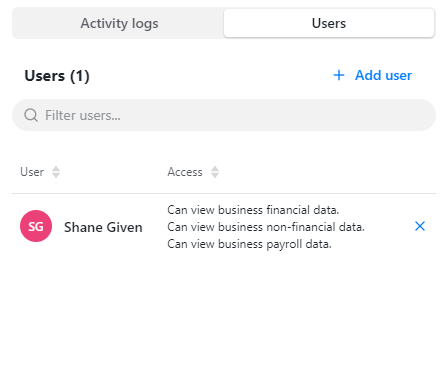Sort by the User column header
The image size is (448, 368).
[32, 172]
